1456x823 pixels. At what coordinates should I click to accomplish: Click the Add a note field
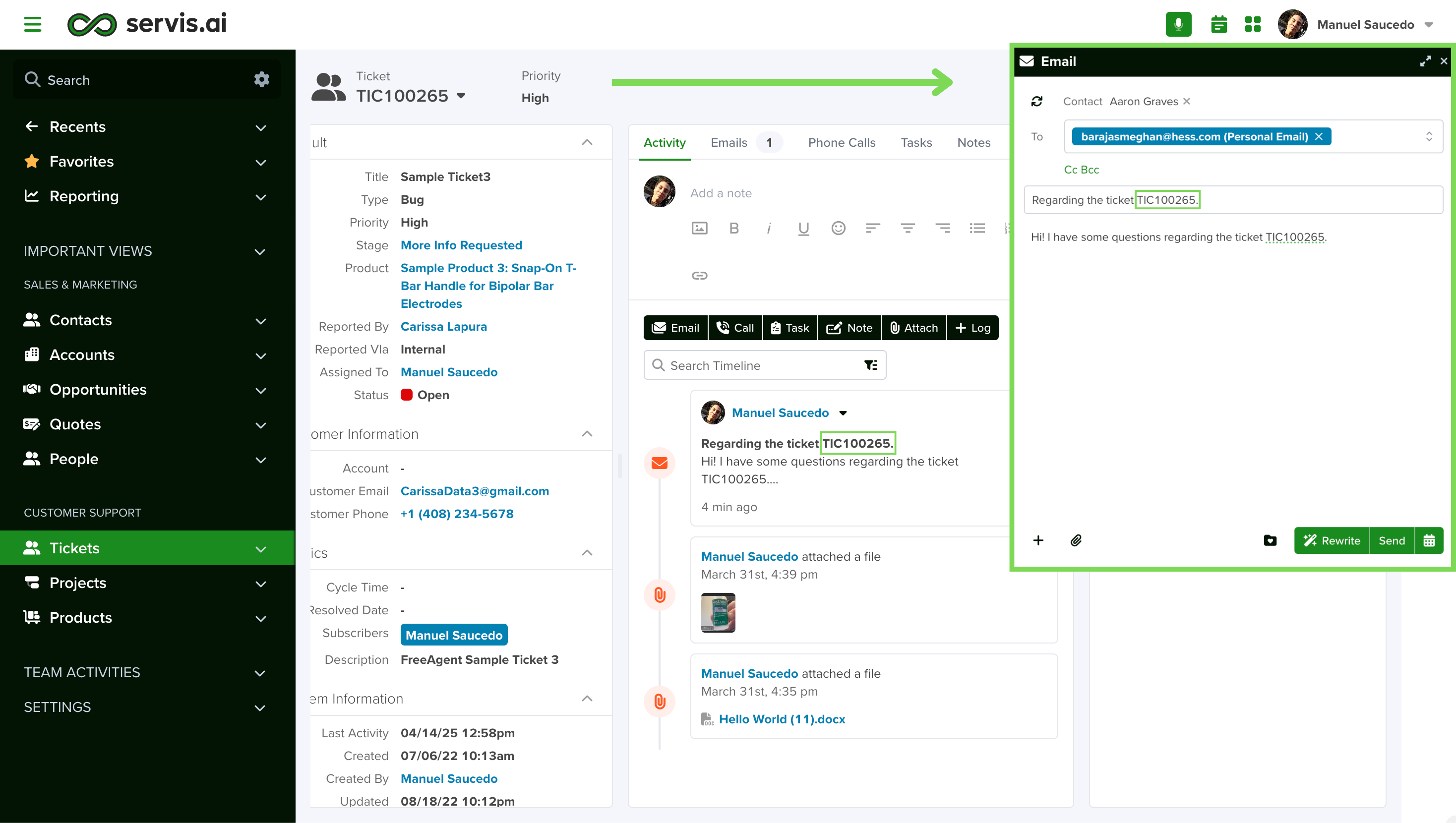coord(721,193)
